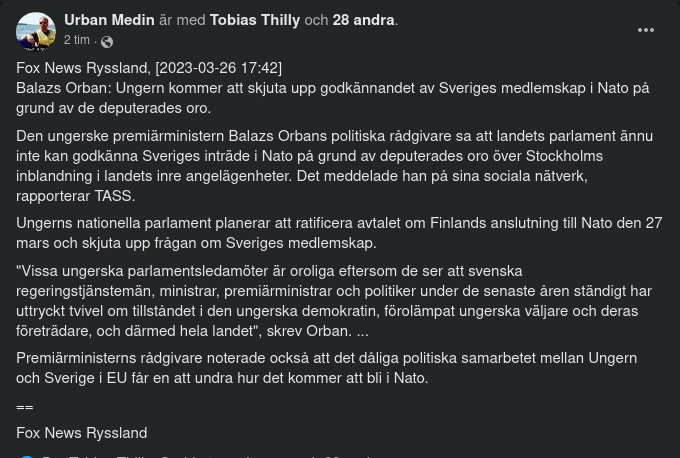680x458 pixels.
Task: Click the top "Fox News Ryssland," source line
Action: pyautogui.click(x=83, y=68)
